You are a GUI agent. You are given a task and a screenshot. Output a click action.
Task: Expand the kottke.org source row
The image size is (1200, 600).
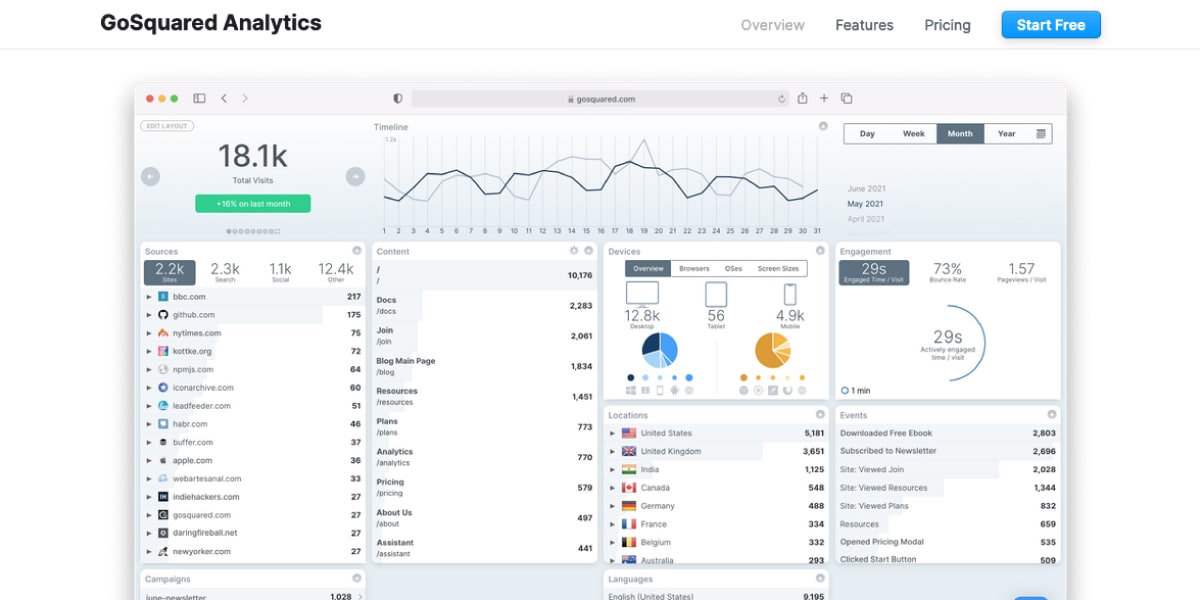click(150, 351)
